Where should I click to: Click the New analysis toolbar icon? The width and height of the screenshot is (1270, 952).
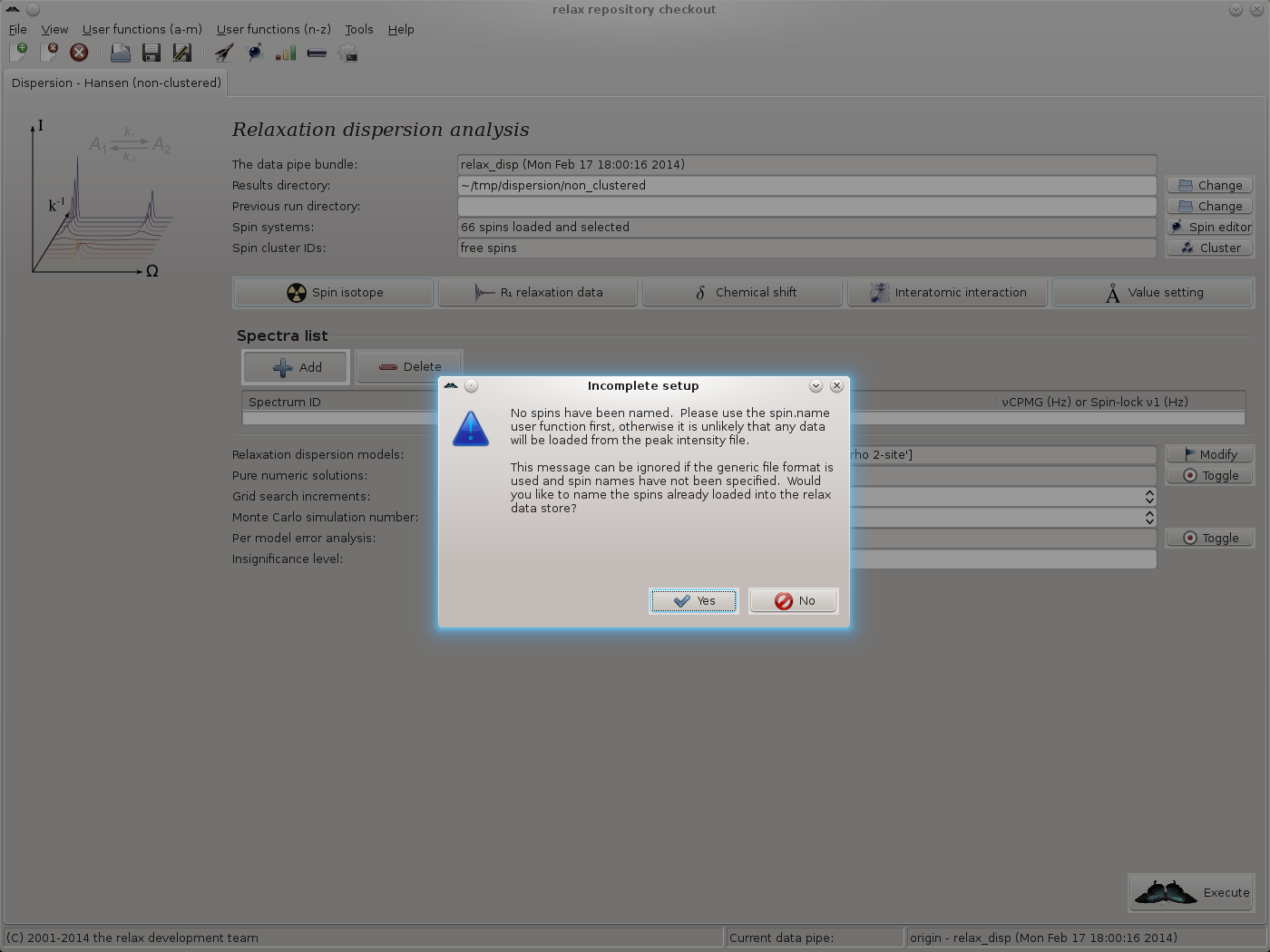[18, 53]
